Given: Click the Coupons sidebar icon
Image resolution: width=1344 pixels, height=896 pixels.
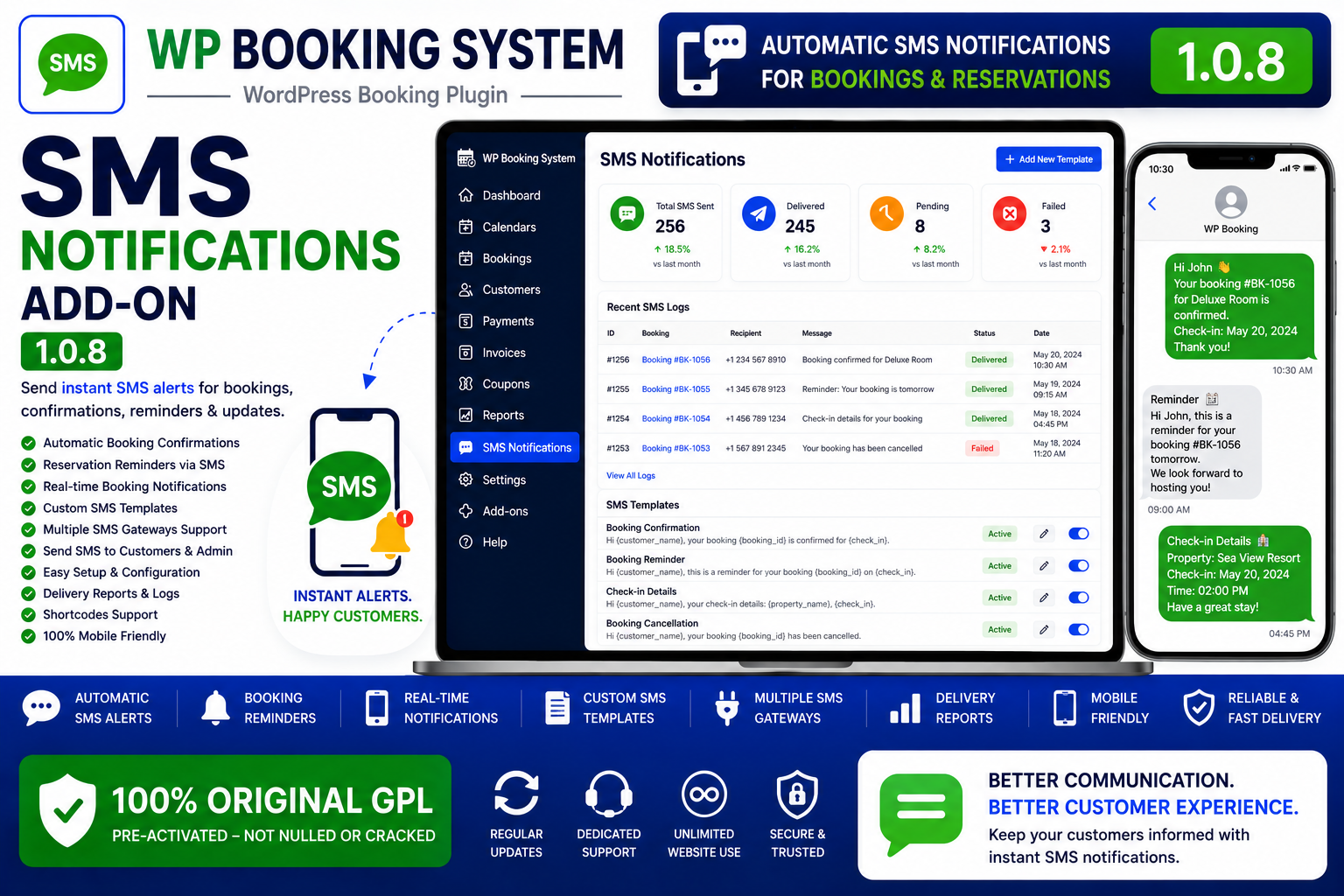Looking at the screenshot, I should pos(465,383).
